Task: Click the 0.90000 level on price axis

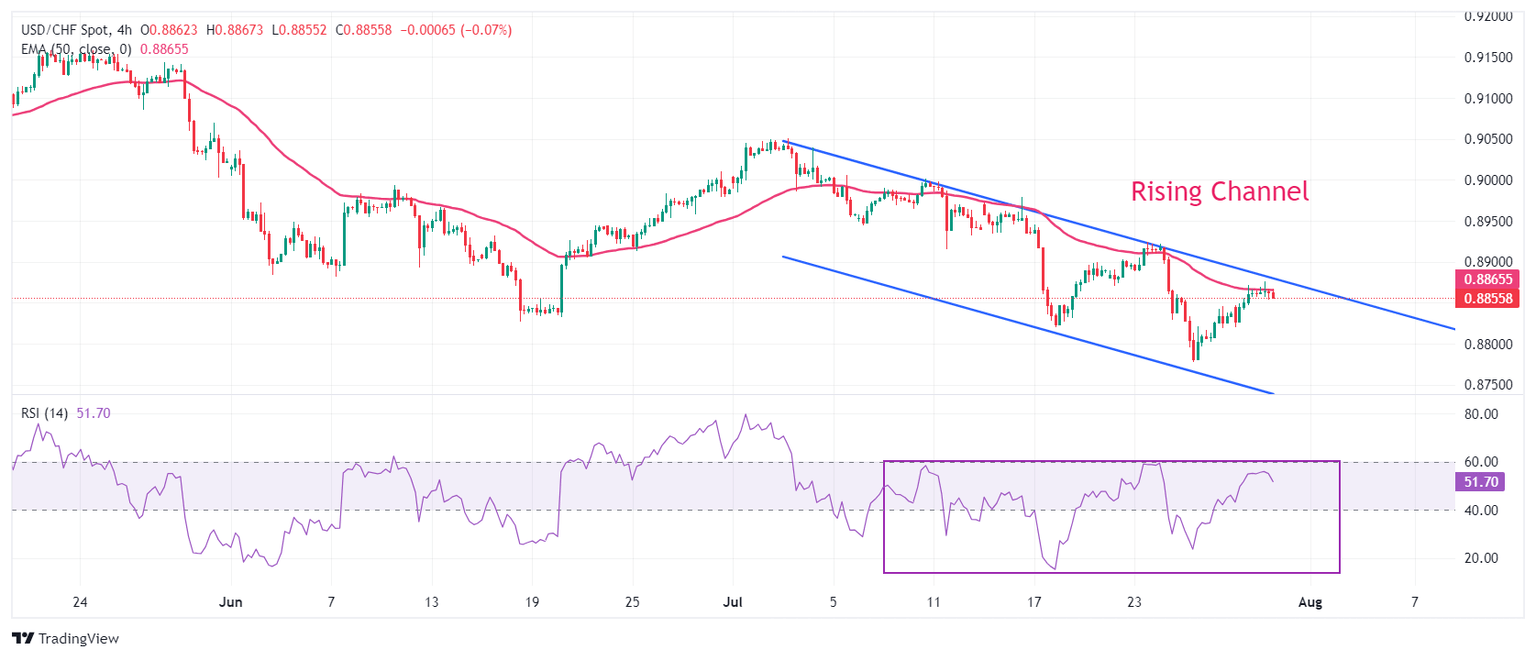Action: click(1487, 180)
